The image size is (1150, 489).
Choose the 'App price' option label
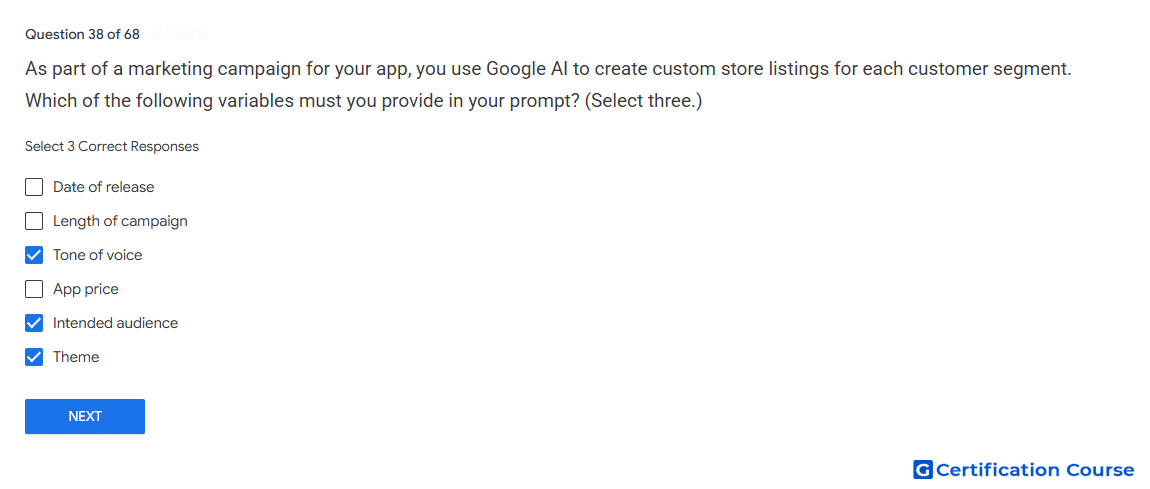86,290
